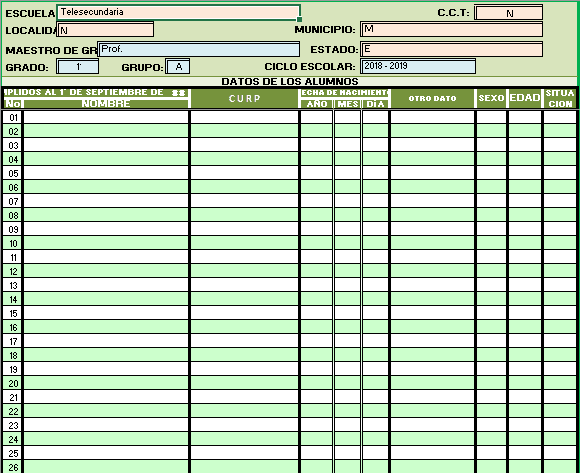Viewport: 580px width, 473px height.
Task: Click the CICLO ESCOLAR label
Action: click(x=310, y=67)
